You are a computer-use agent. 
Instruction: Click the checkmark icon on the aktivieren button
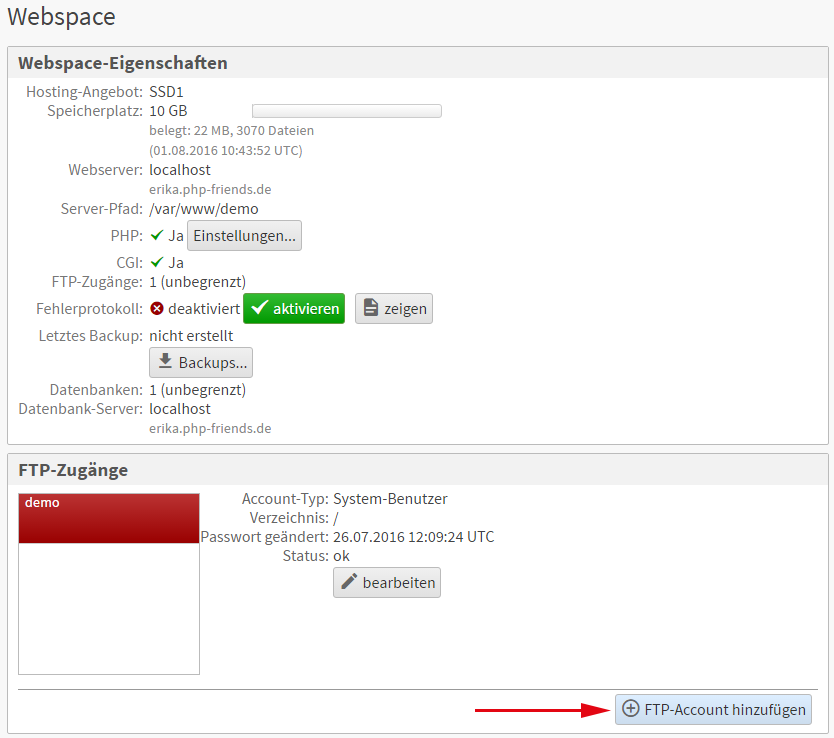(x=259, y=309)
